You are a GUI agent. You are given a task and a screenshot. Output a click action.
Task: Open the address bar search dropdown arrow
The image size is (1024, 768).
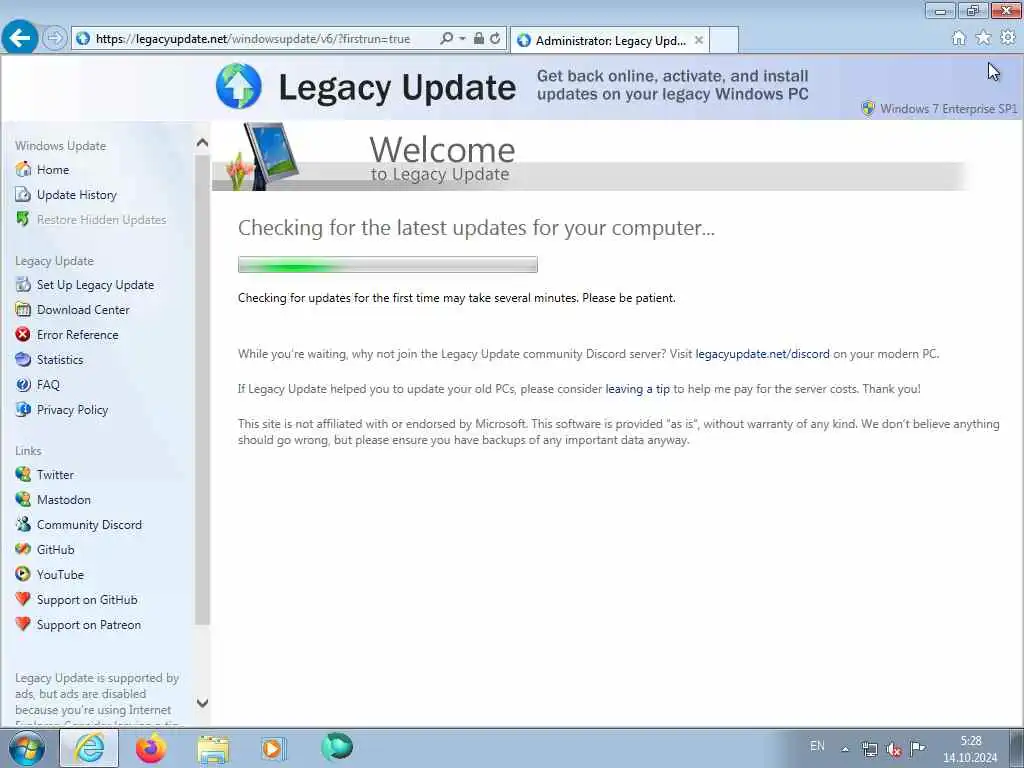pos(462,39)
